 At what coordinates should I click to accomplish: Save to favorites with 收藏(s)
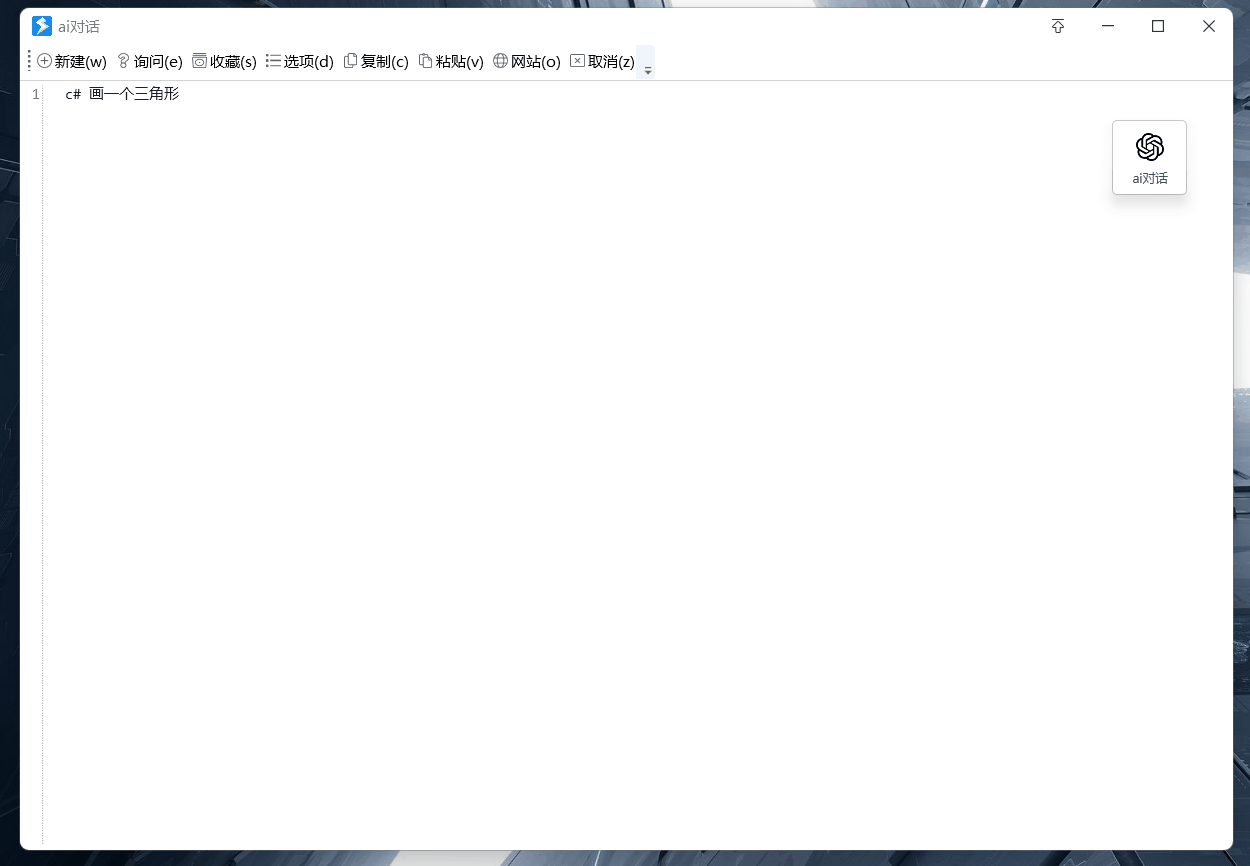coord(225,62)
